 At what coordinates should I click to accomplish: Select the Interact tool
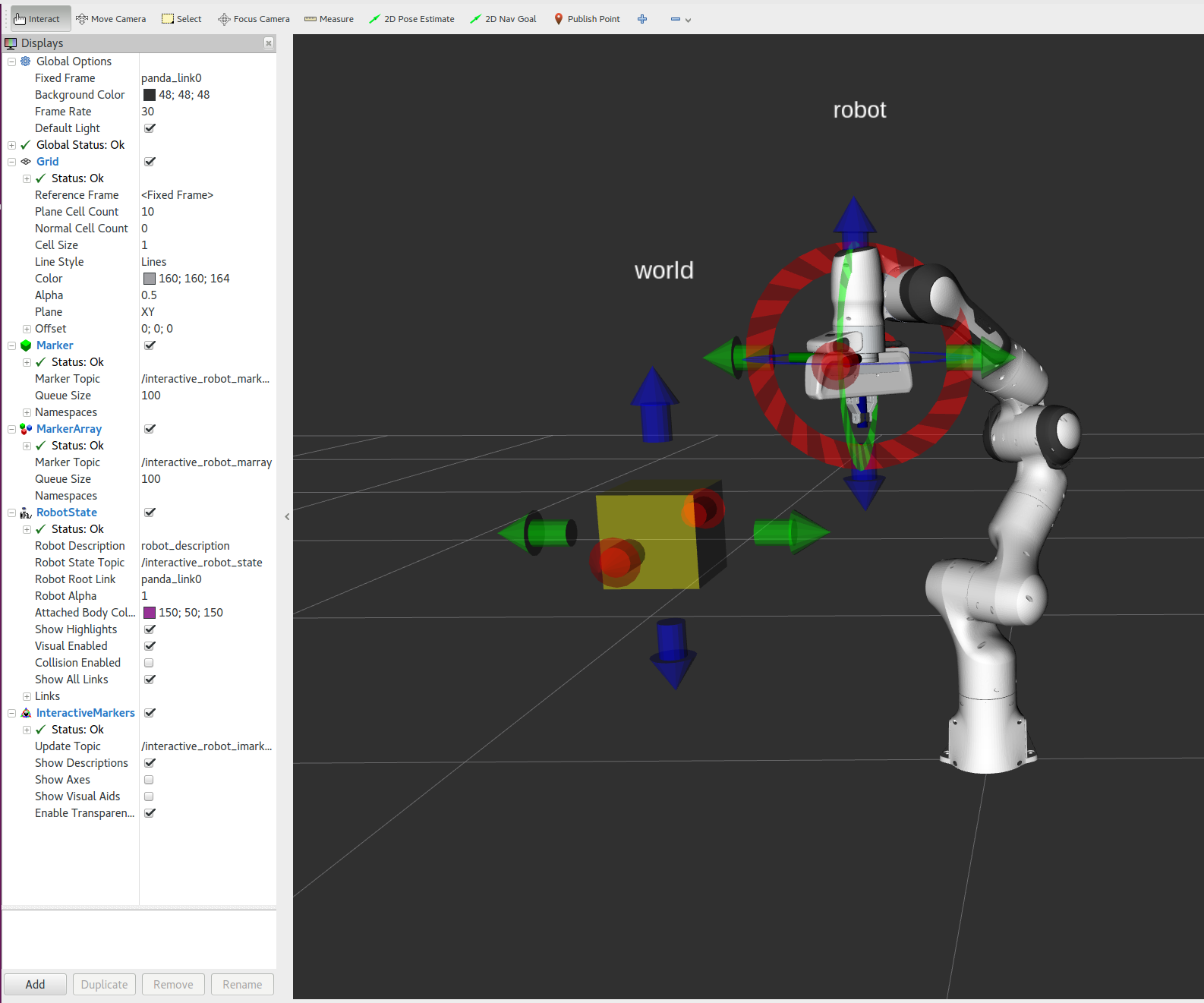pos(37,19)
